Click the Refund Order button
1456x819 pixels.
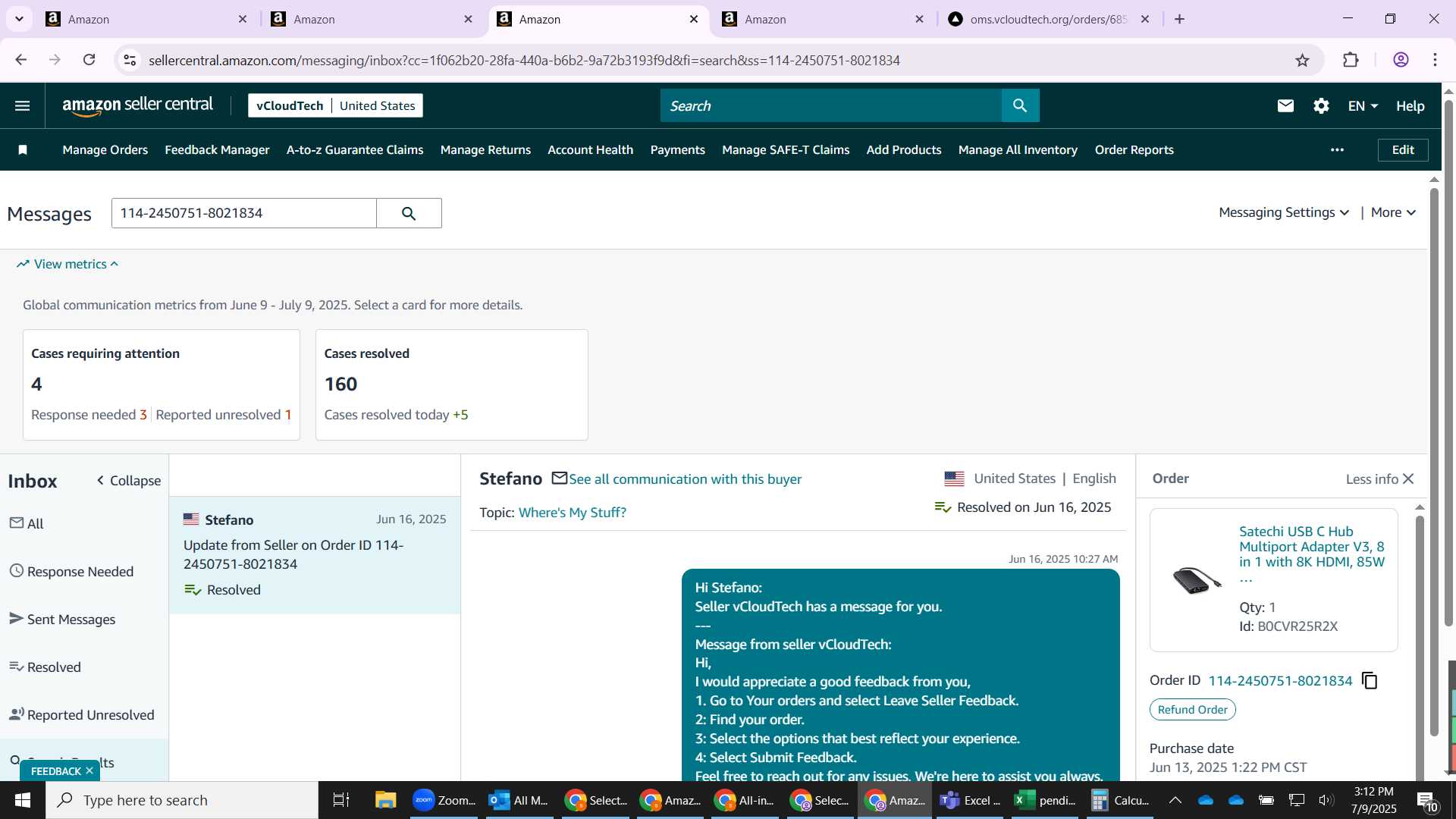point(1192,710)
